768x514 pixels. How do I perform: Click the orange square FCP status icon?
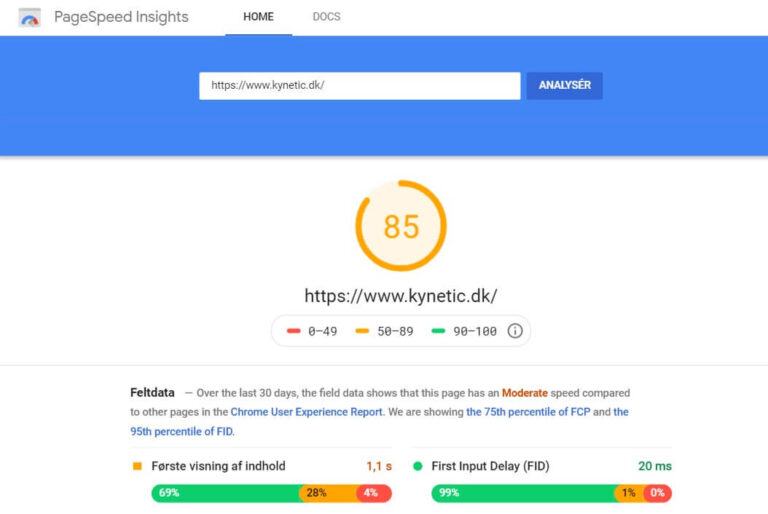coord(137,466)
